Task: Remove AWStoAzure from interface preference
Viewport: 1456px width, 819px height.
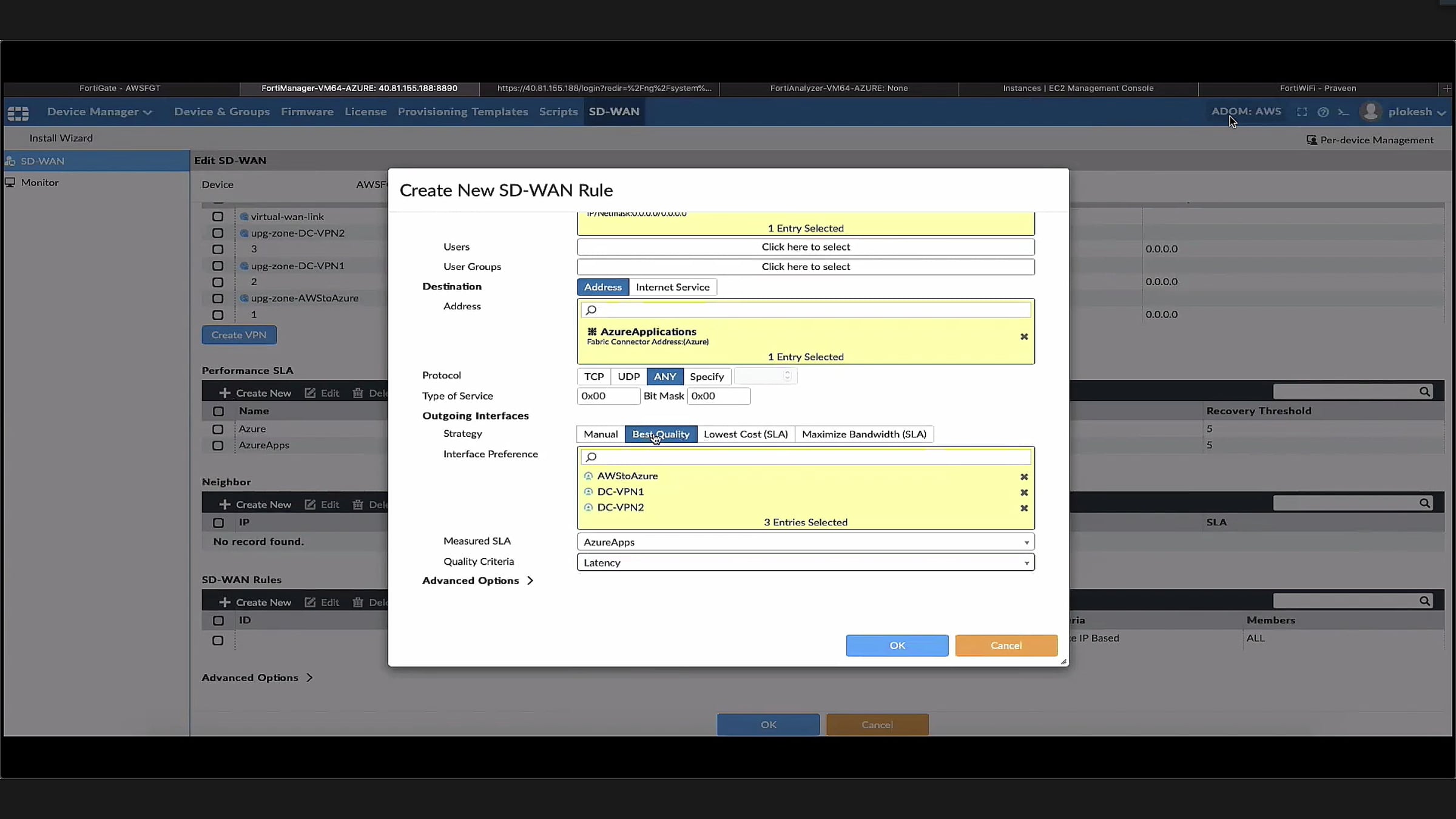Action: 1023,477
